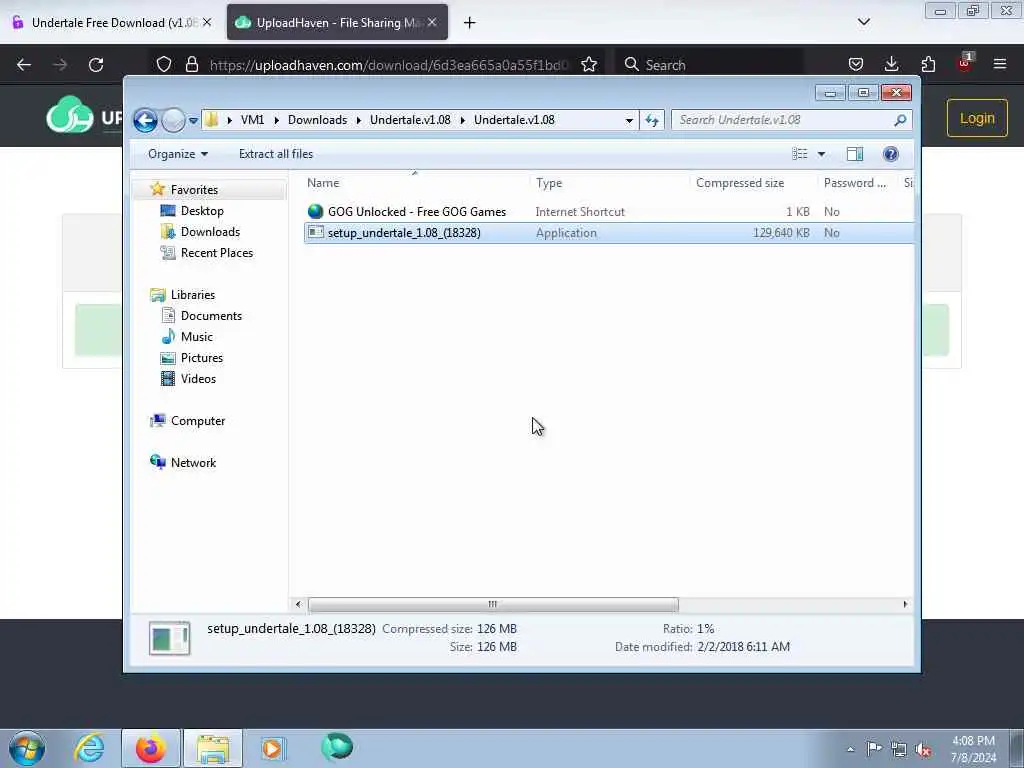Sort by Compressed size column
Image resolution: width=1024 pixels, height=768 pixels.
point(740,183)
